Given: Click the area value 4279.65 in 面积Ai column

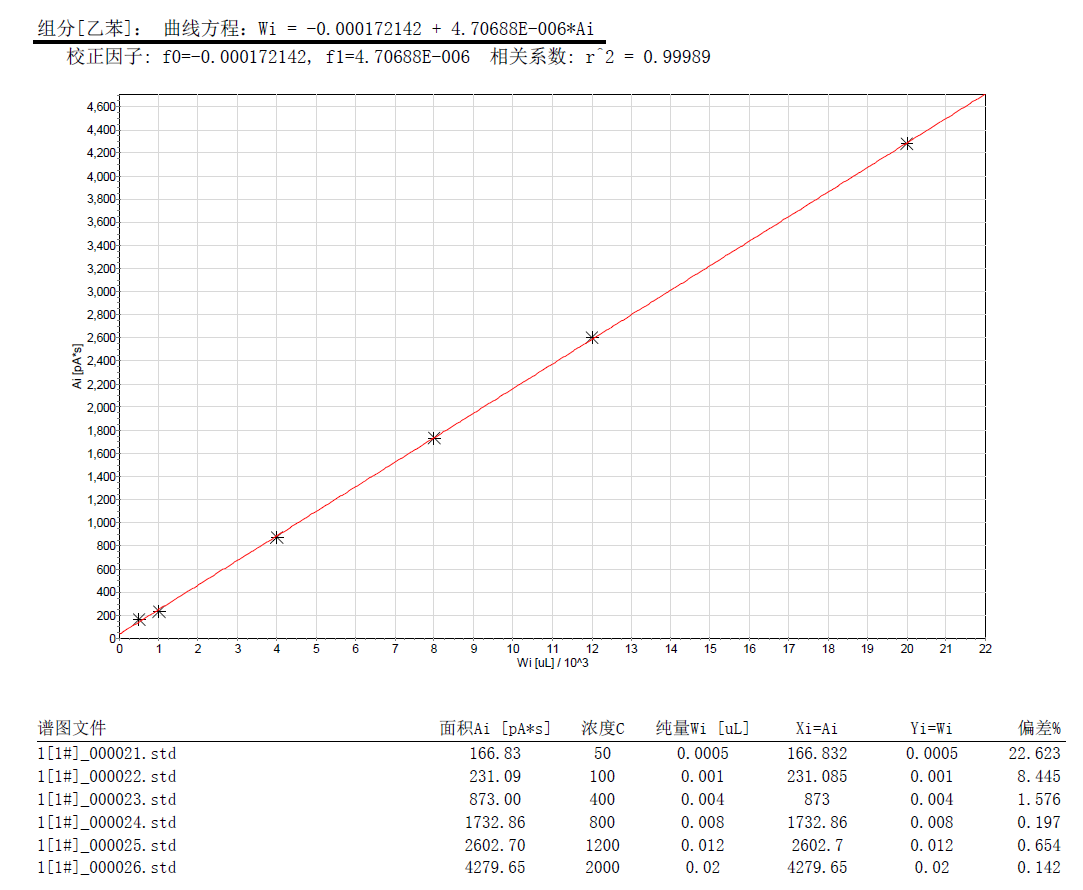Looking at the screenshot, I should (x=497, y=867).
